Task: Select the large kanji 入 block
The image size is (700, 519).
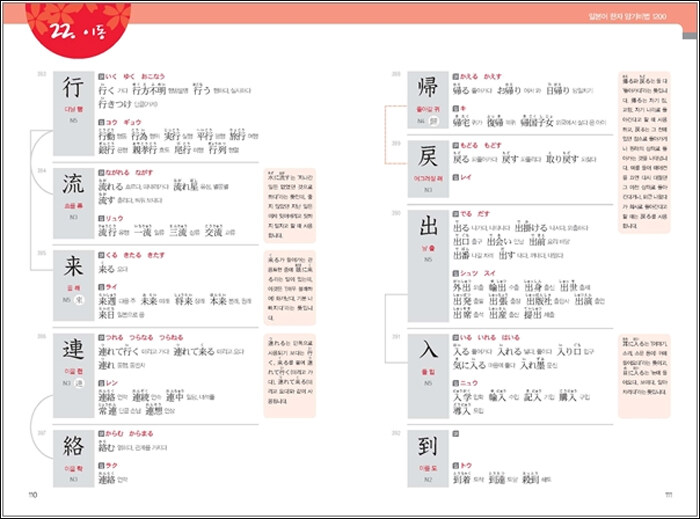Action: (x=428, y=376)
